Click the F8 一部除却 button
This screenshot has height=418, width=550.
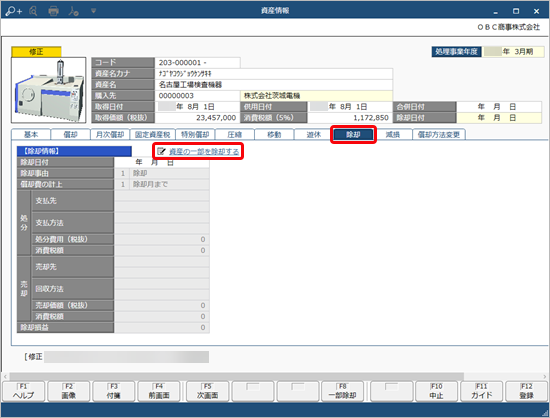coord(342,391)
